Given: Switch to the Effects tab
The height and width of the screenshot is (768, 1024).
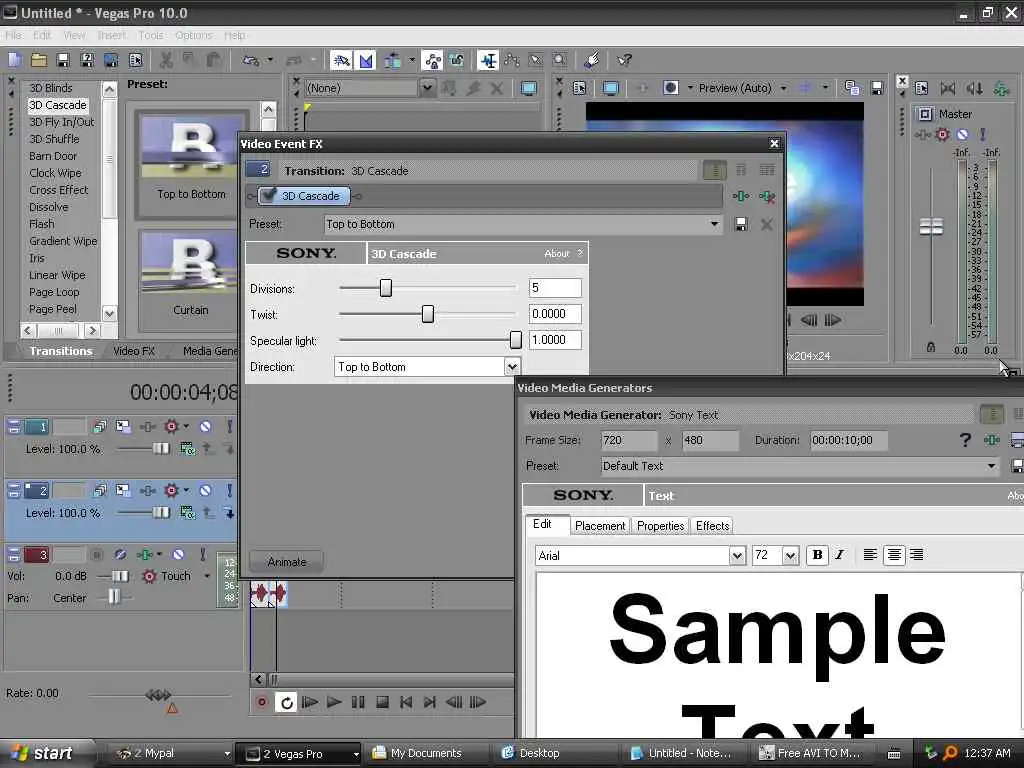Looking at the screenshot, I should [712, 526].
